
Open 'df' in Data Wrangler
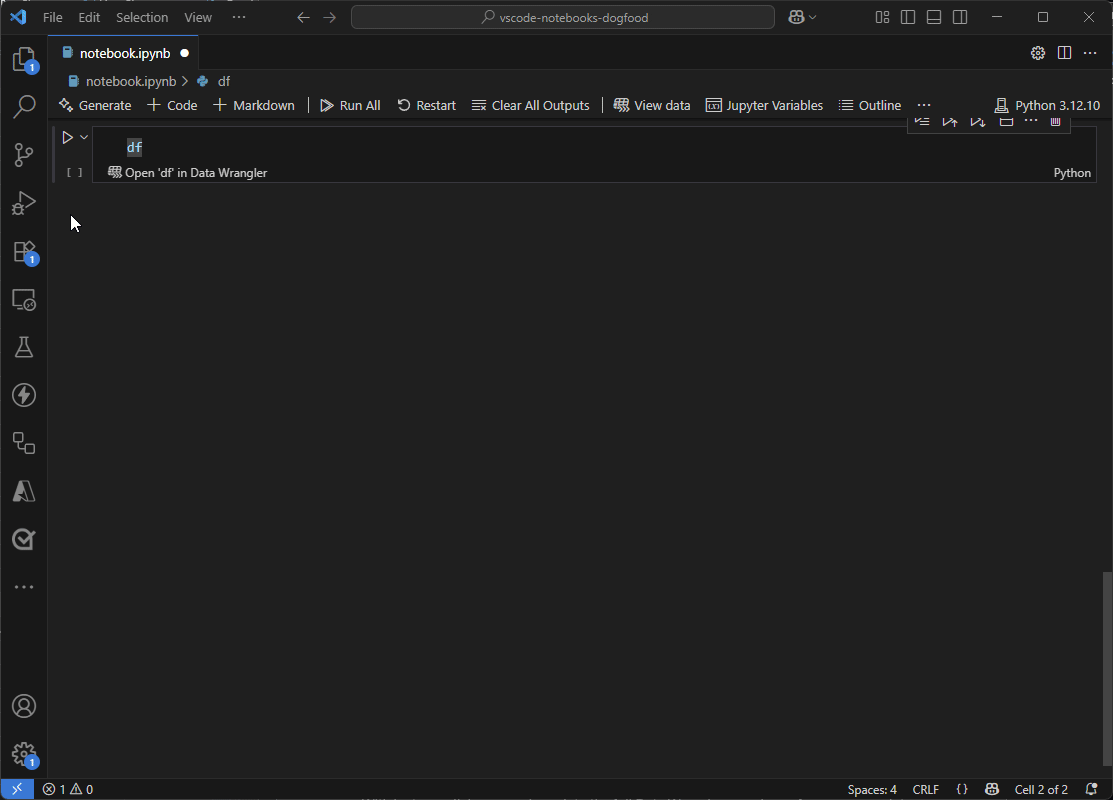point(187,173)
